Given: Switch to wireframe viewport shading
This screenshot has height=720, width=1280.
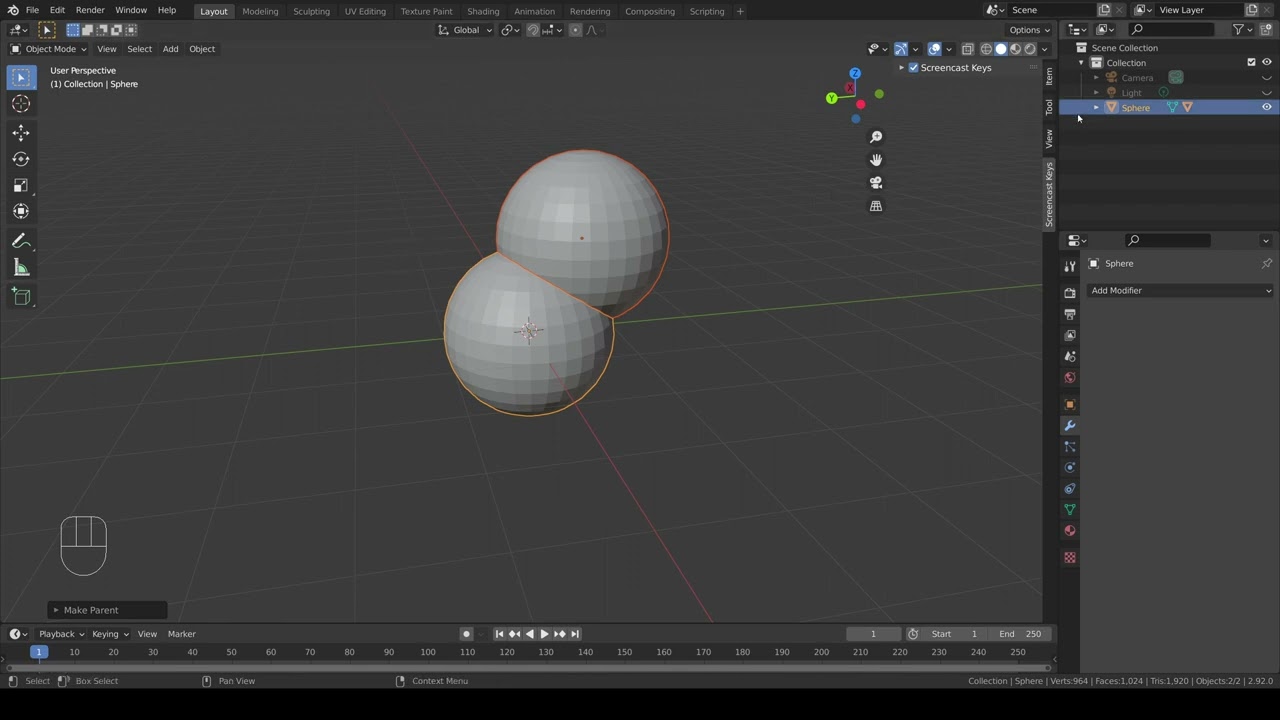Looking at the screenshot, I should tap(986, 49).
